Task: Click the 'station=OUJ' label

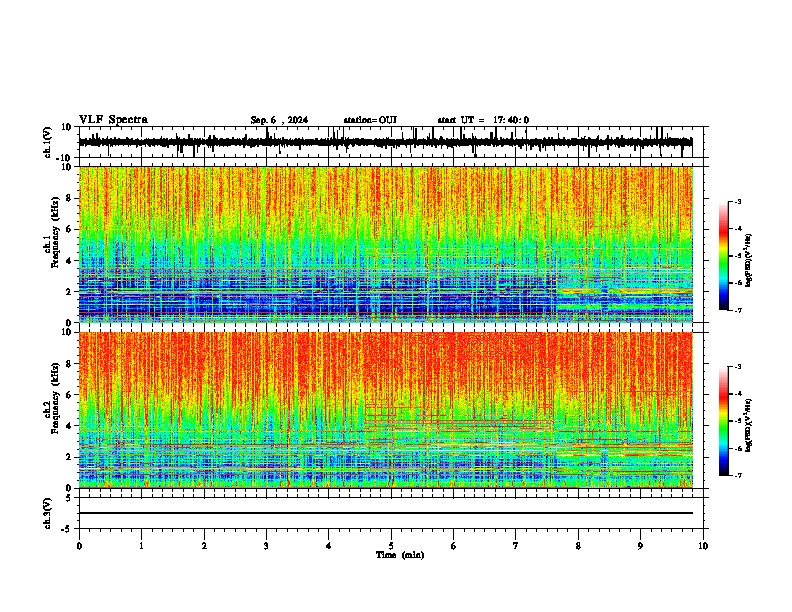Action: click(370, 120)
